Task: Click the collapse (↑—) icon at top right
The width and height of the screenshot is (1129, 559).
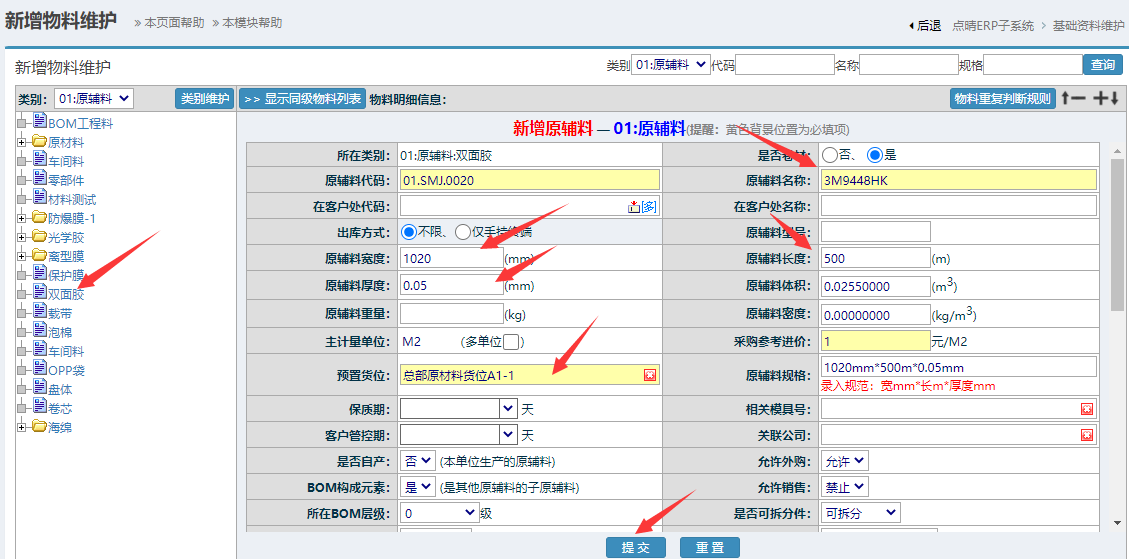Action: [x=1073, y=98]
